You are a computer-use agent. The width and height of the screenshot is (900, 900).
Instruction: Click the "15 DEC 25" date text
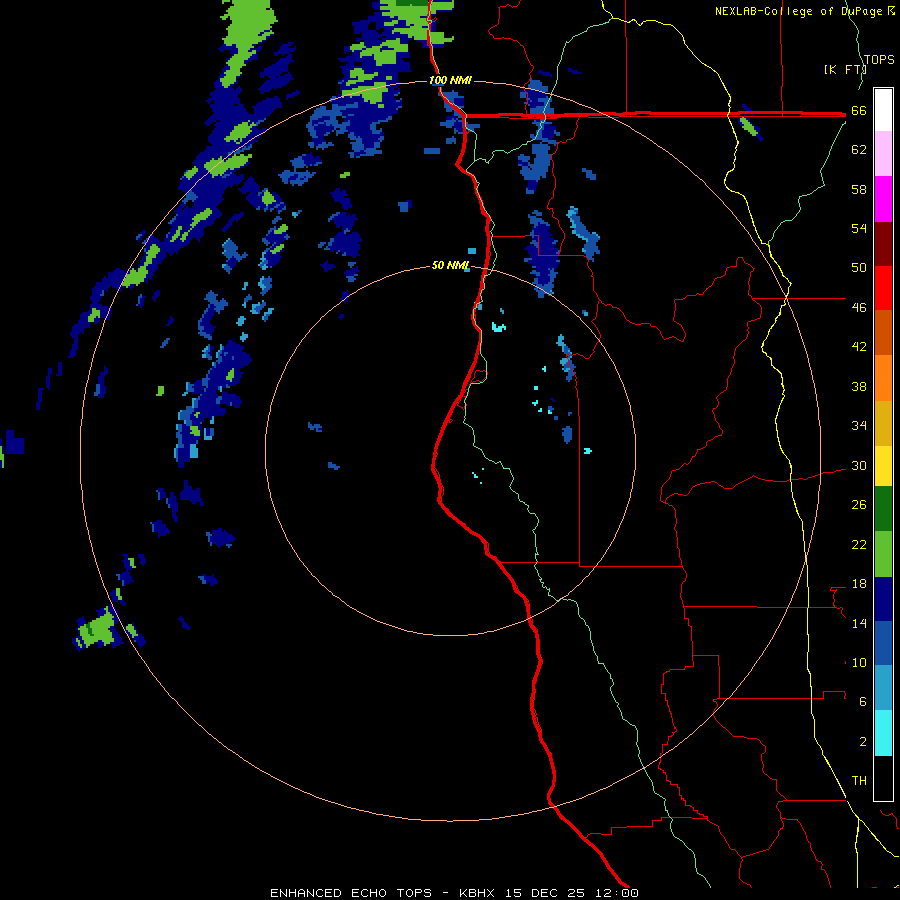point(545,893)
